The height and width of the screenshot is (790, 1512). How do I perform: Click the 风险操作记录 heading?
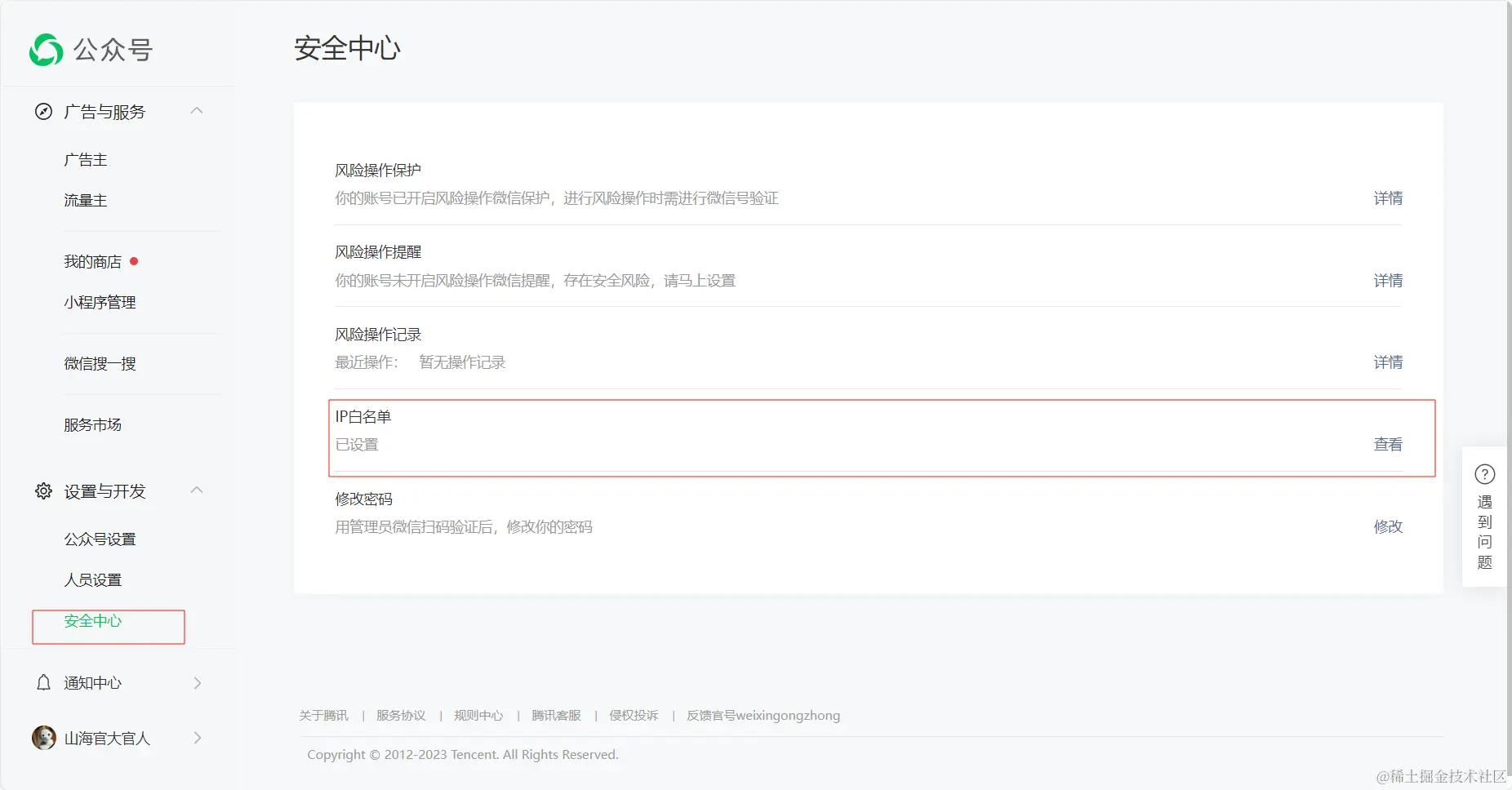(x=378, y=334)
